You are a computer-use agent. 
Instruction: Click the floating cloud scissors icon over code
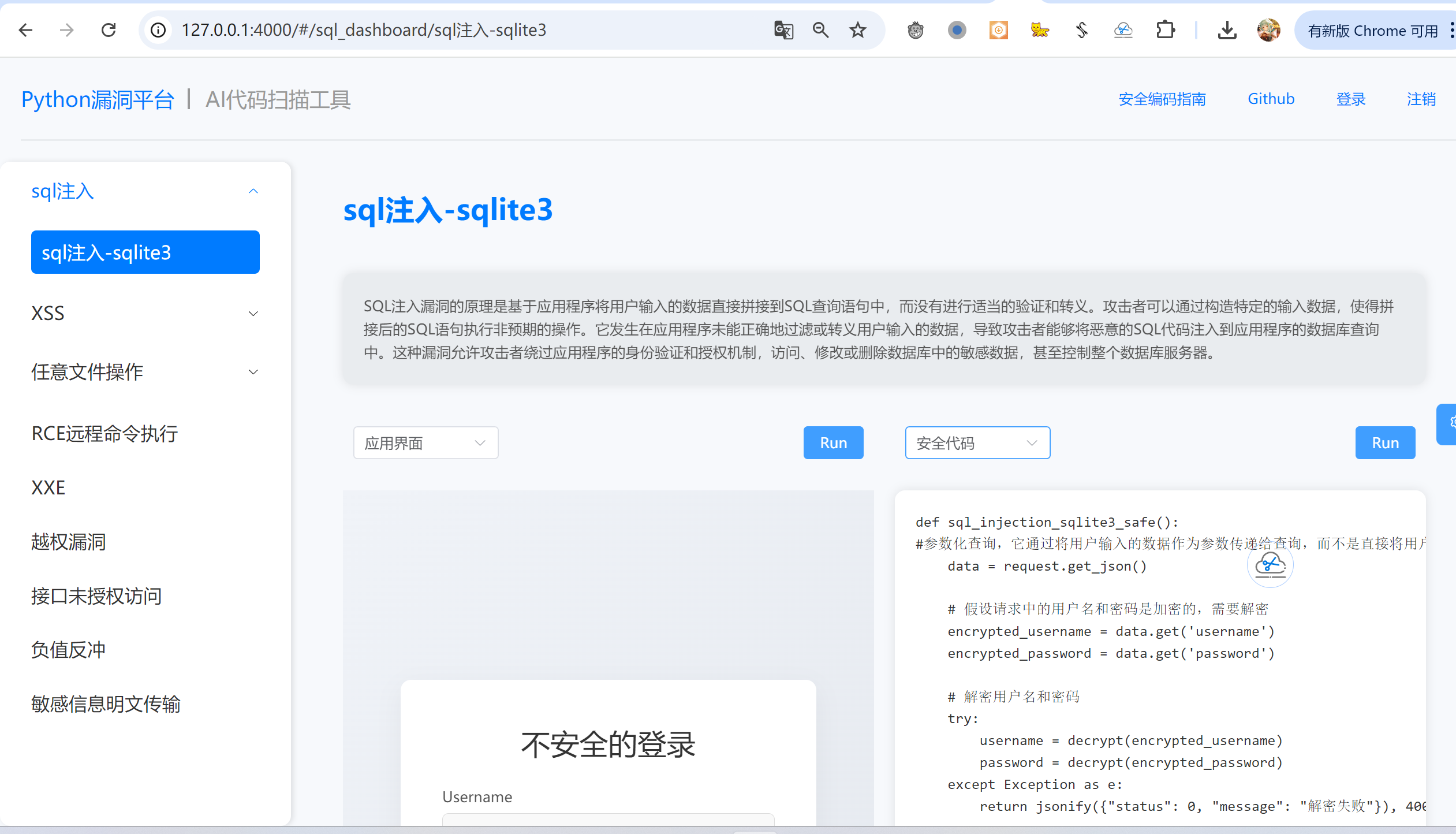tap(1270, 565)
